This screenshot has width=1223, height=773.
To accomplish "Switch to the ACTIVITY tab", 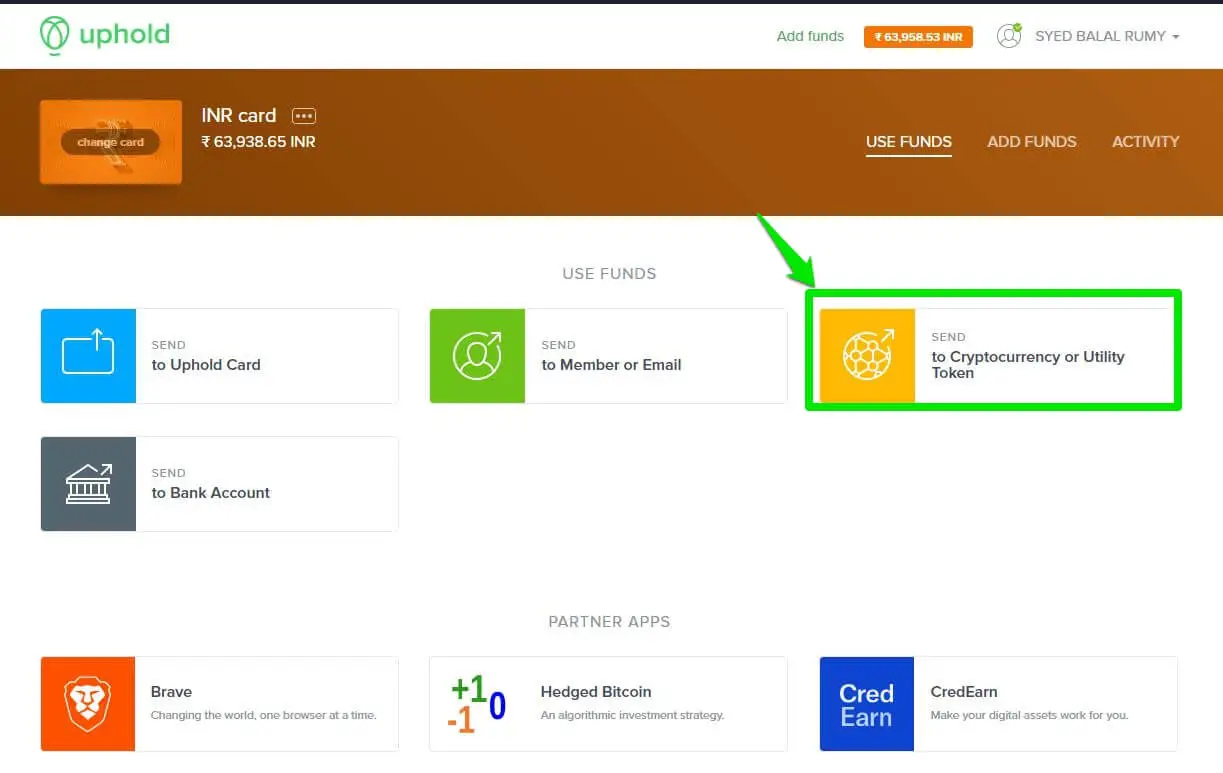I will (x=1146, y=142).
